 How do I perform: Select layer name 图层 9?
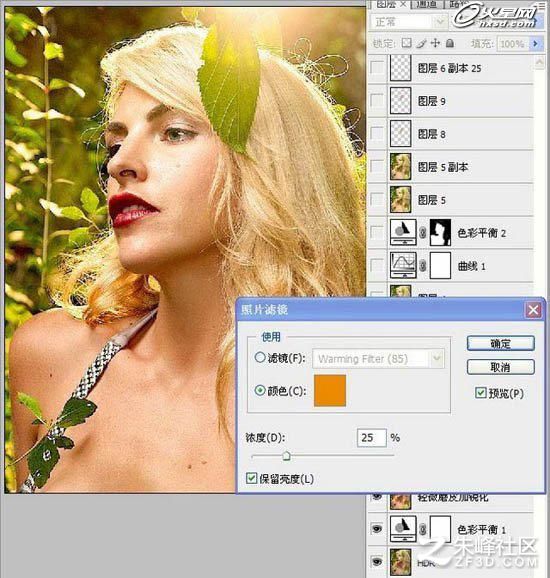(x=431, y=101)
